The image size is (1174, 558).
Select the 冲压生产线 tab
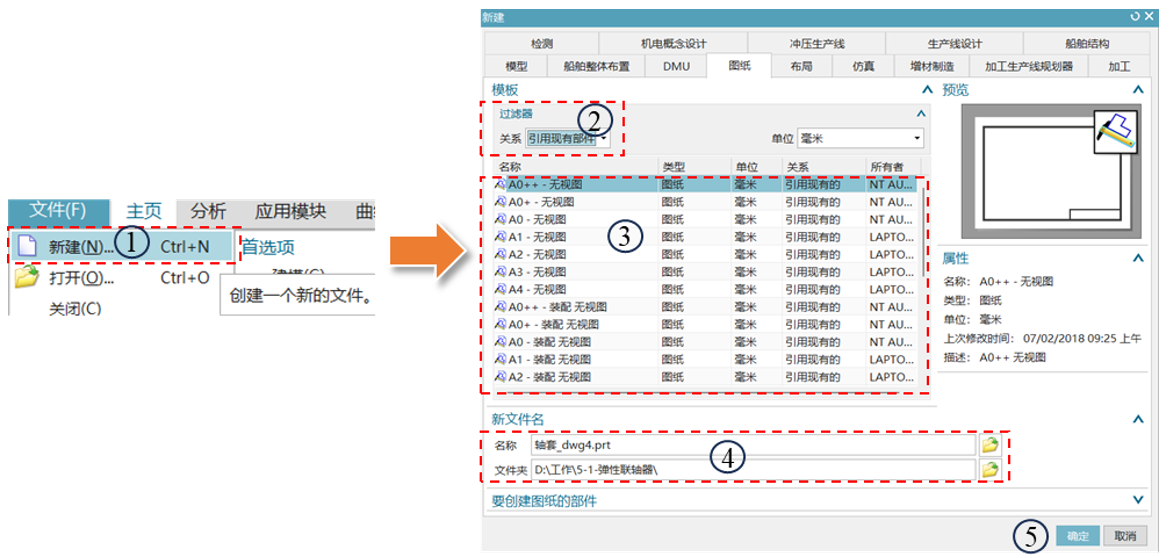817,44
